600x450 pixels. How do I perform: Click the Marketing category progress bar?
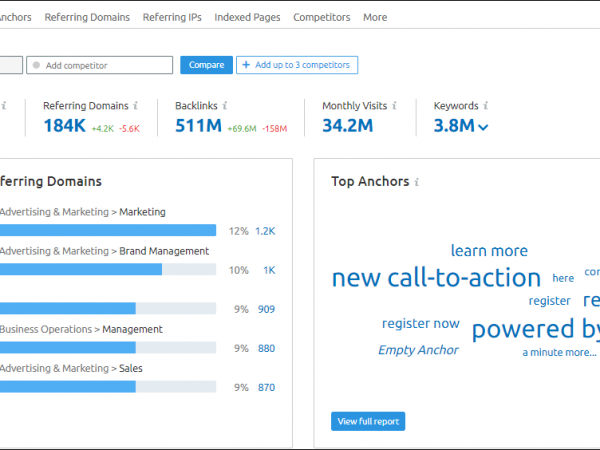pyautogui.click(x=108, y=230)
